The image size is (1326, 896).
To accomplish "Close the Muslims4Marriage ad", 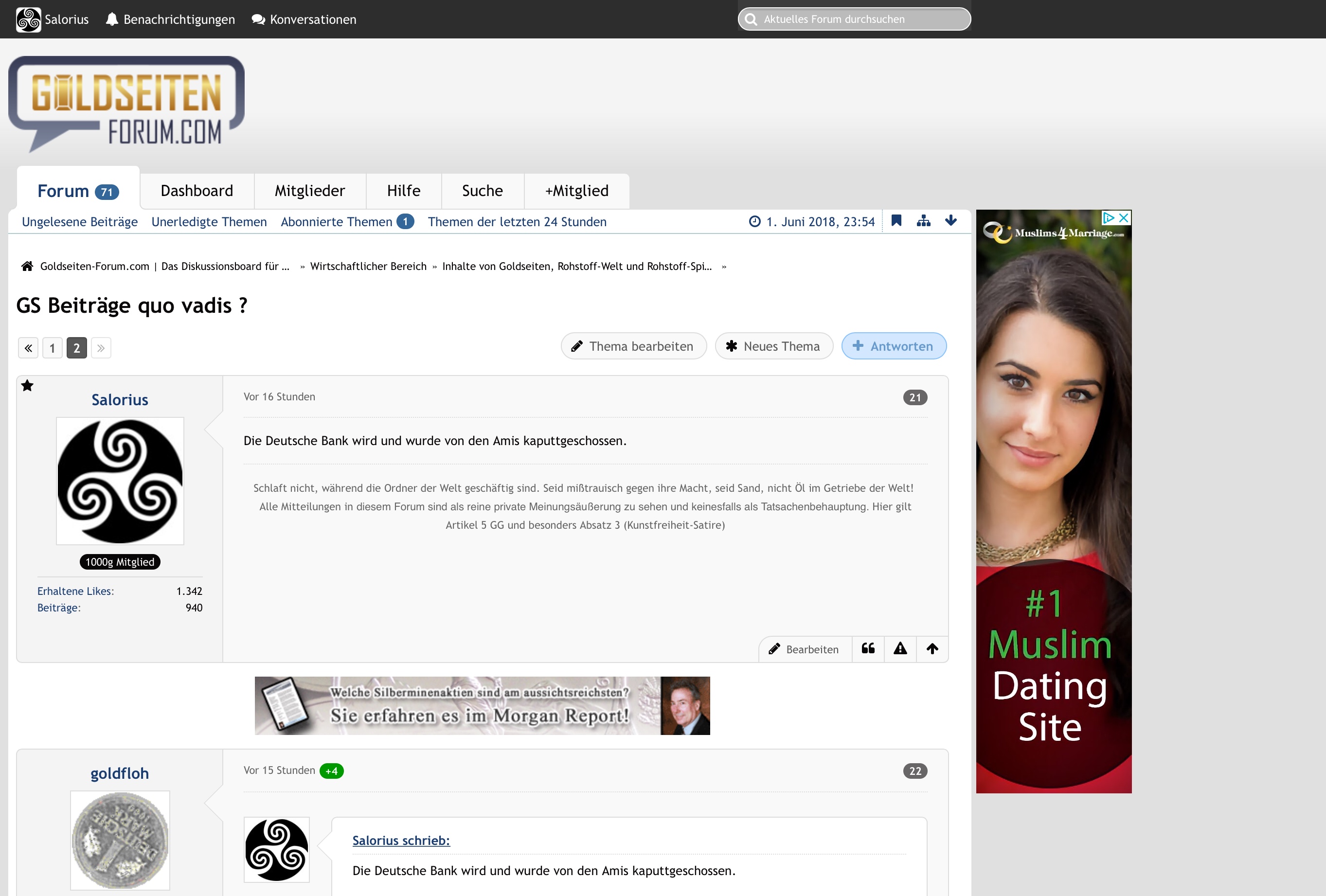I will coord(1124,217).
